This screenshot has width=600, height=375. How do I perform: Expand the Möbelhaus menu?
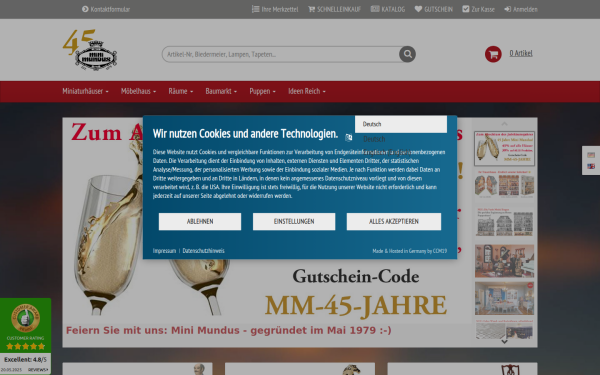pos(138,91)
